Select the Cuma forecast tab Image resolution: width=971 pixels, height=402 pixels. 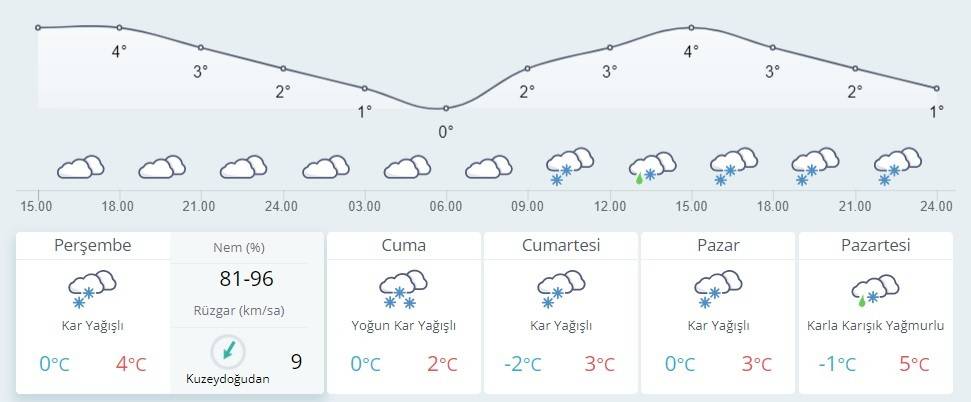pos(403,245)
